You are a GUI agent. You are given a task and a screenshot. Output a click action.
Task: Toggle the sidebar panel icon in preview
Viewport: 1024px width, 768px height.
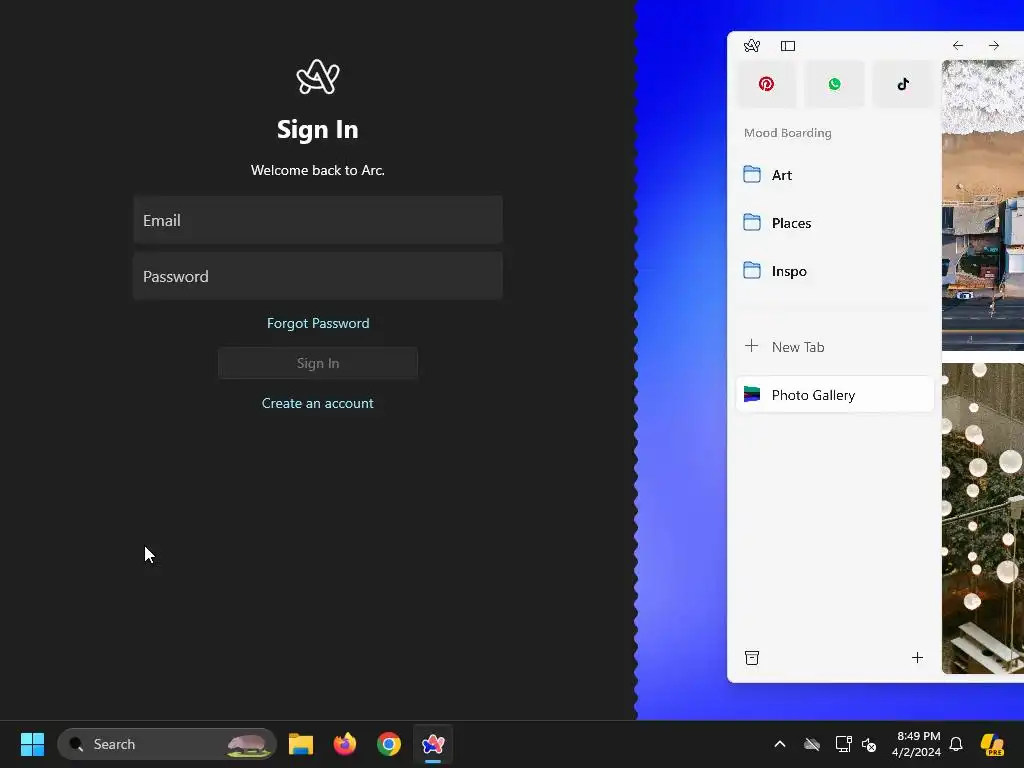coord(788,46)
